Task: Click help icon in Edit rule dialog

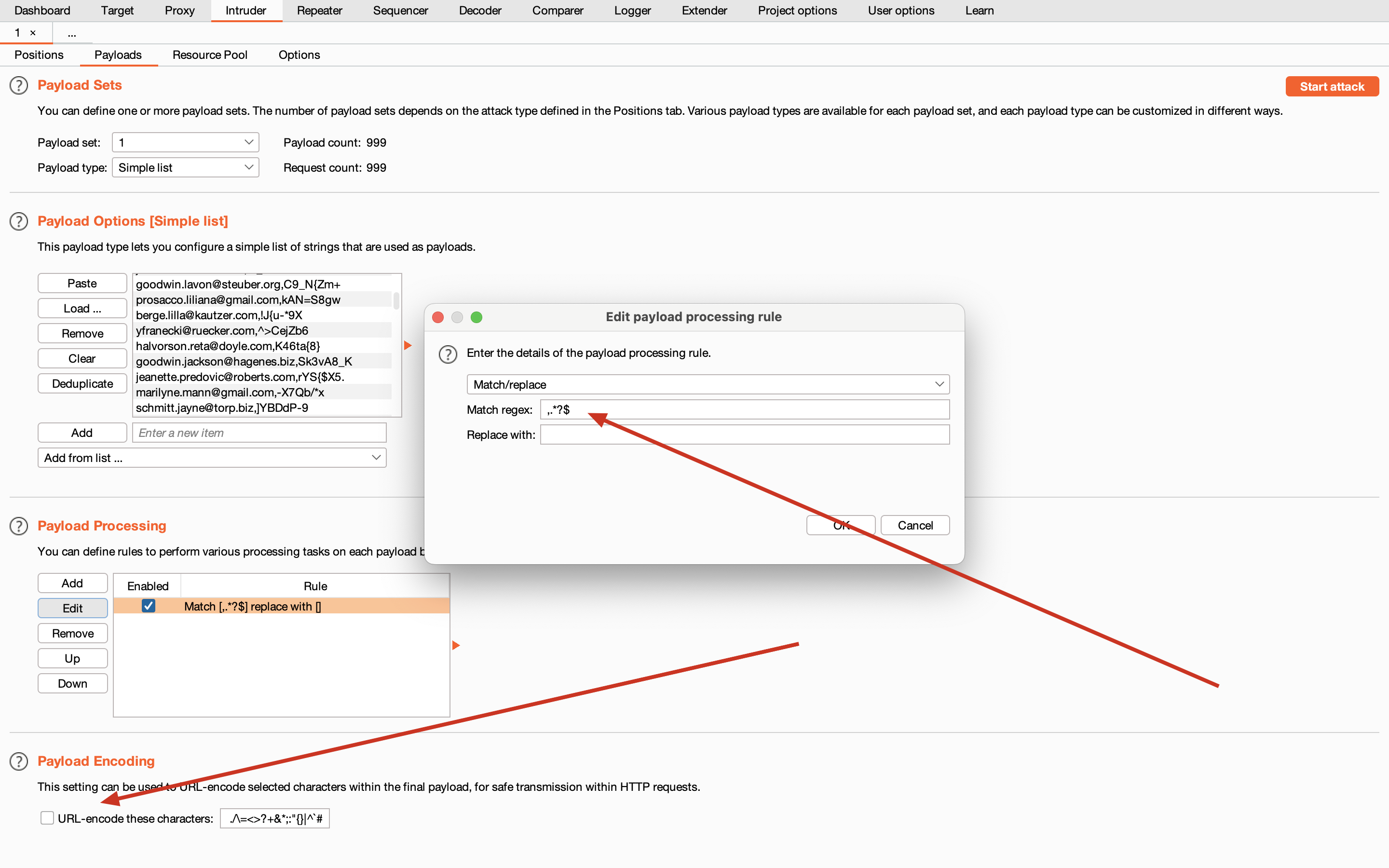Action: (448, 354)
